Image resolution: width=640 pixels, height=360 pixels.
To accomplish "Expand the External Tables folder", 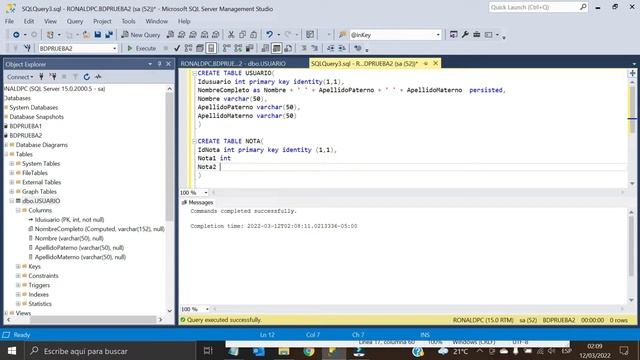I will point(12,182).
